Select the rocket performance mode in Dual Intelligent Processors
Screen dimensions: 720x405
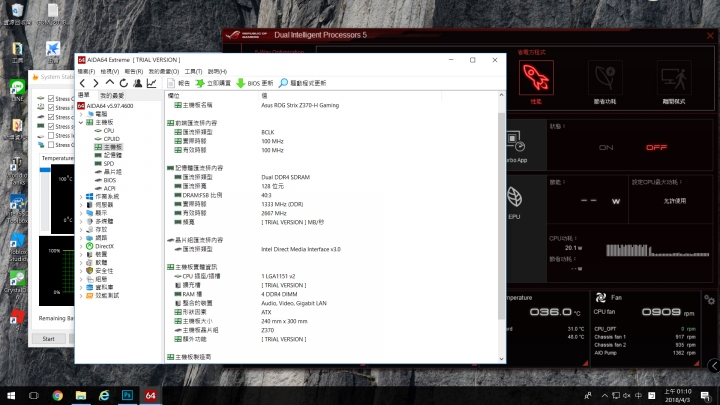pos(536,78)
